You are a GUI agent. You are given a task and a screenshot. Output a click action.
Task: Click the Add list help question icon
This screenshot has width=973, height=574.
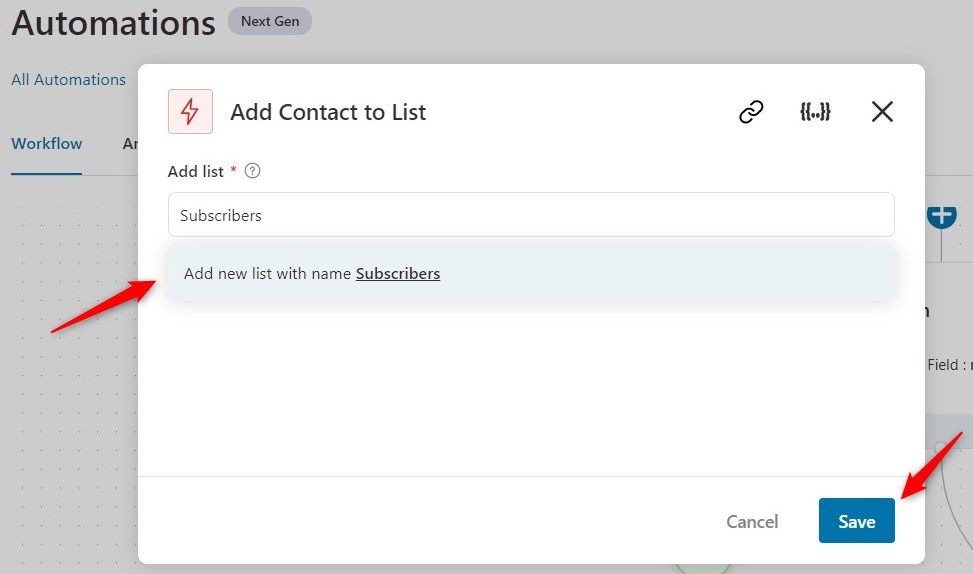(253, 171)
